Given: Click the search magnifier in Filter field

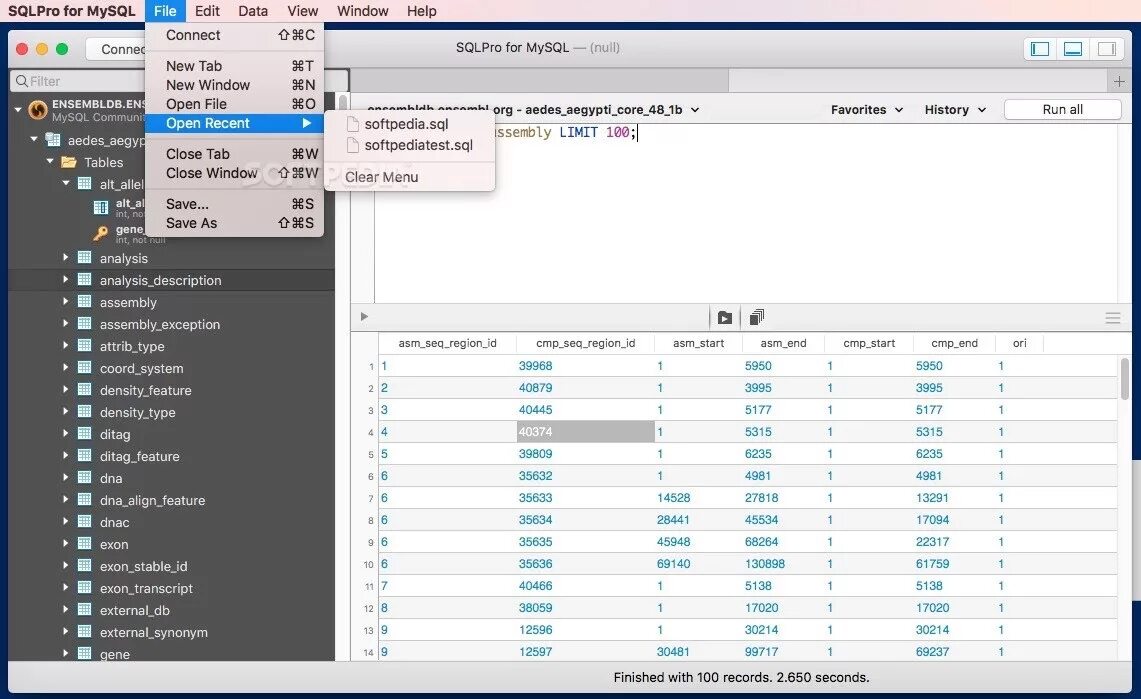Looking at the screenshot, I should point(22,81).
